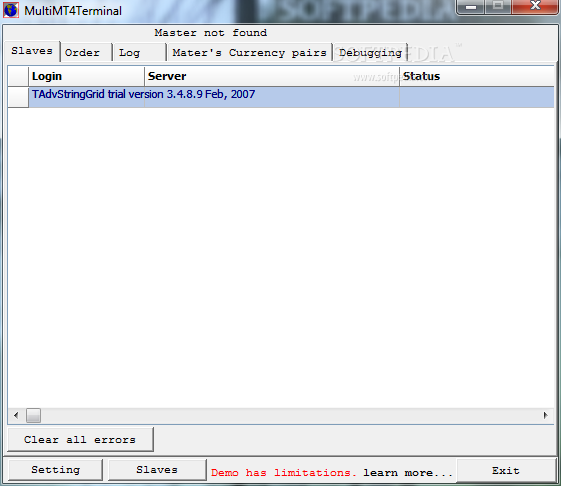
Task: Click the right arrow of horizontal scrollbar
Action: tap(546, 415)
